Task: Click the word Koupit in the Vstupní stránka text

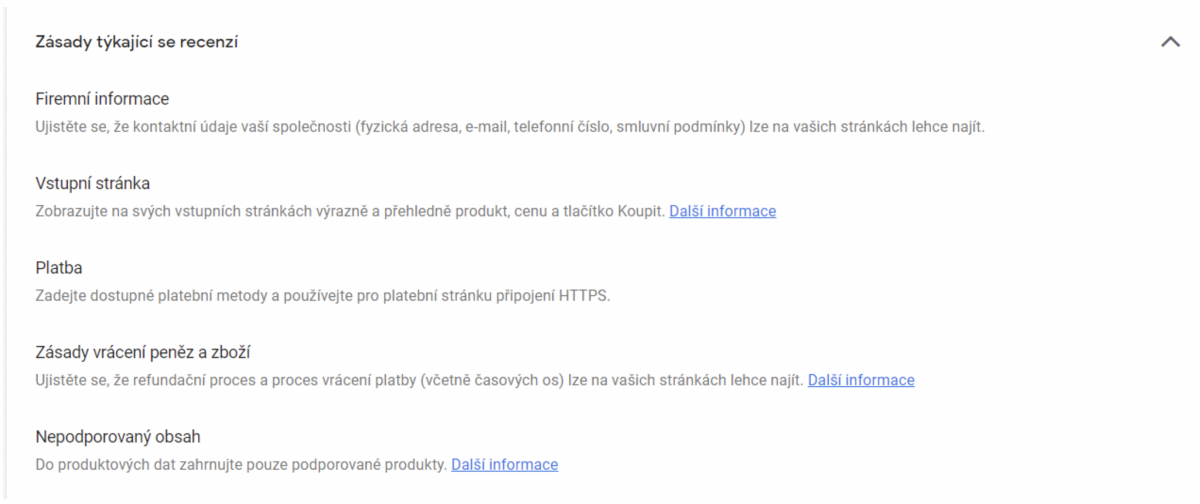Action: [x=638, y=211]
